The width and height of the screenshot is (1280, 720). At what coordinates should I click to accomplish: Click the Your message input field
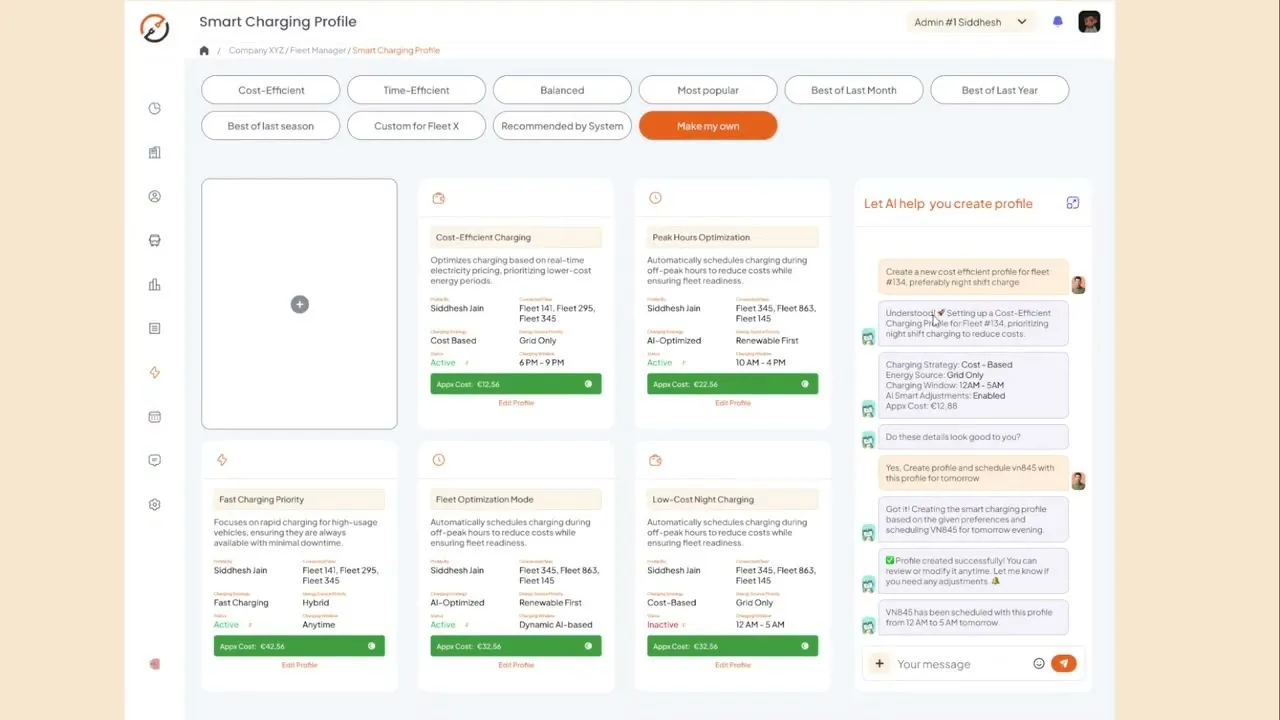coord(961,664)
